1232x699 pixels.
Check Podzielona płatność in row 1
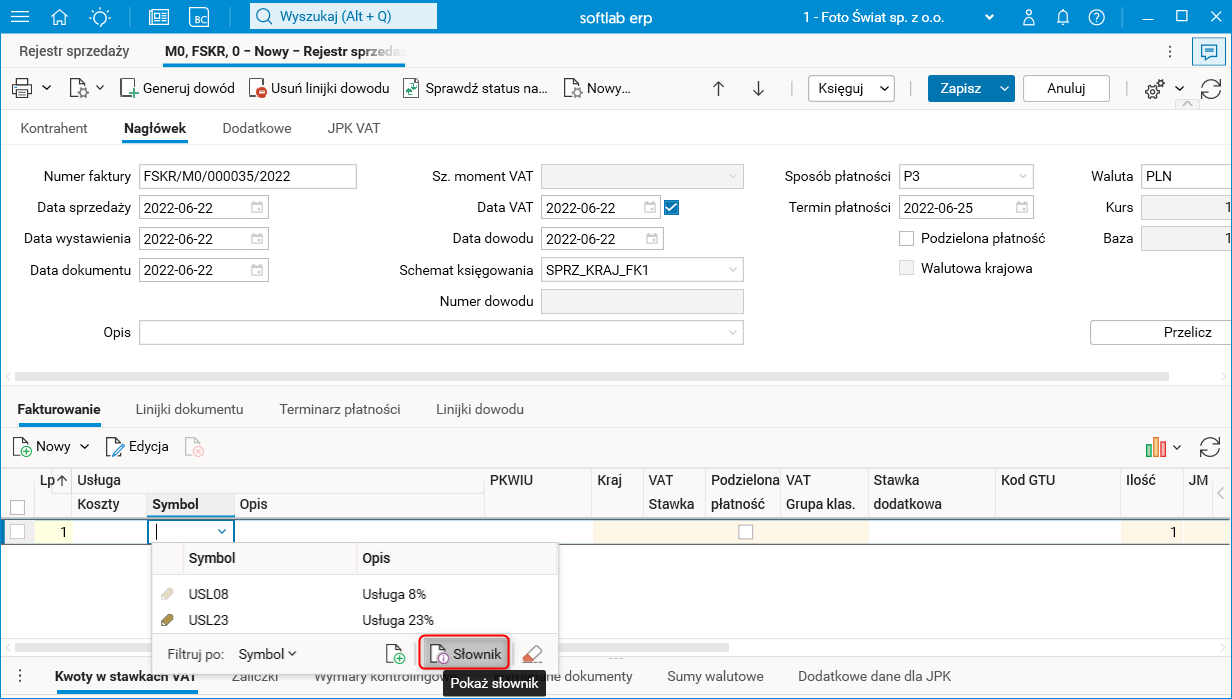745,532
